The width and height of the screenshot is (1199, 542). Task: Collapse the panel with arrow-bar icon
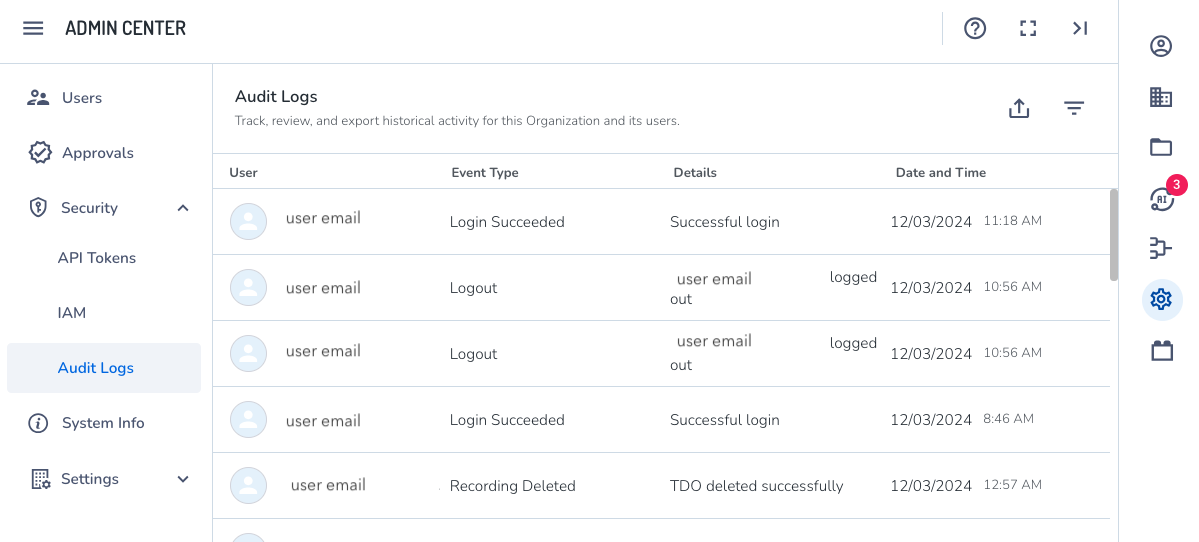pos(1080,28)
